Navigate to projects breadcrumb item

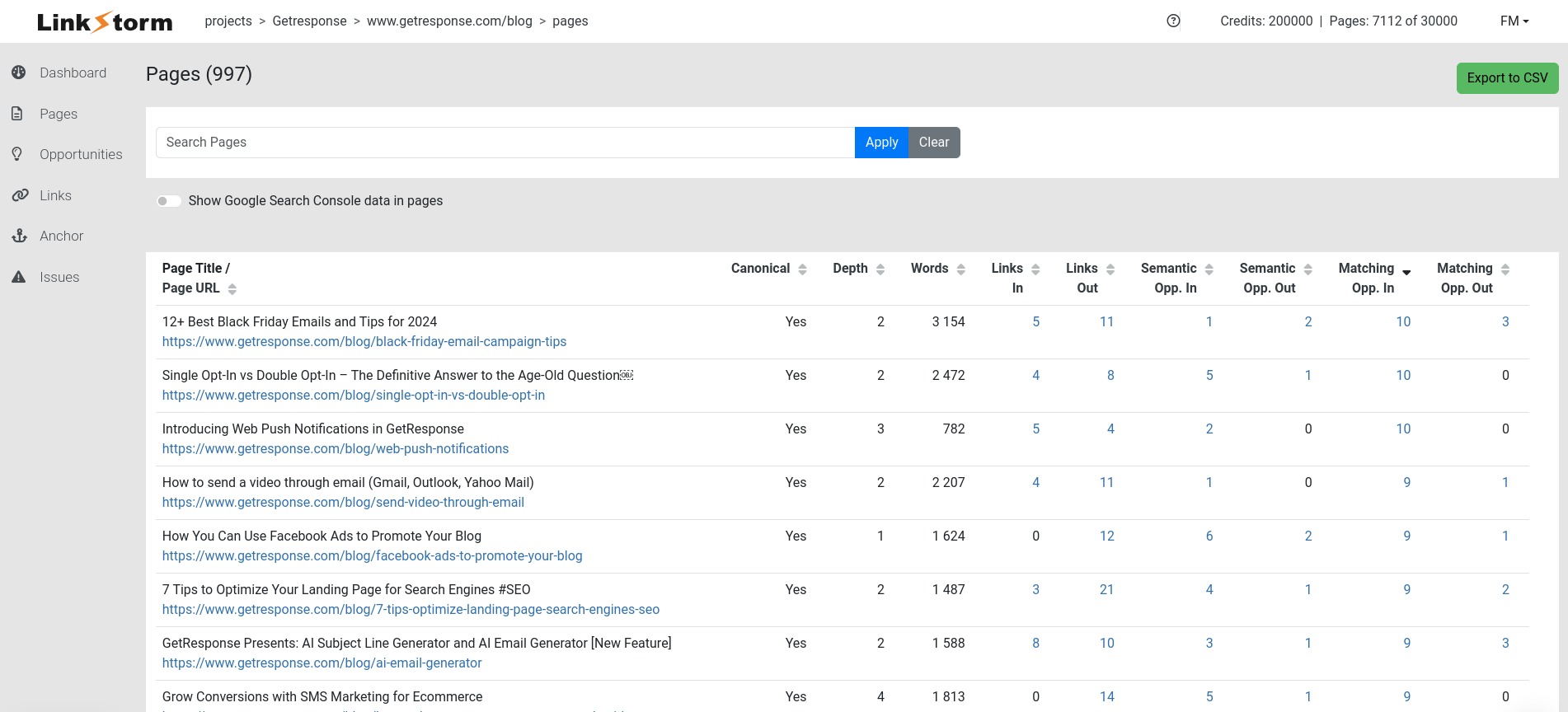[x=228, y=21]
